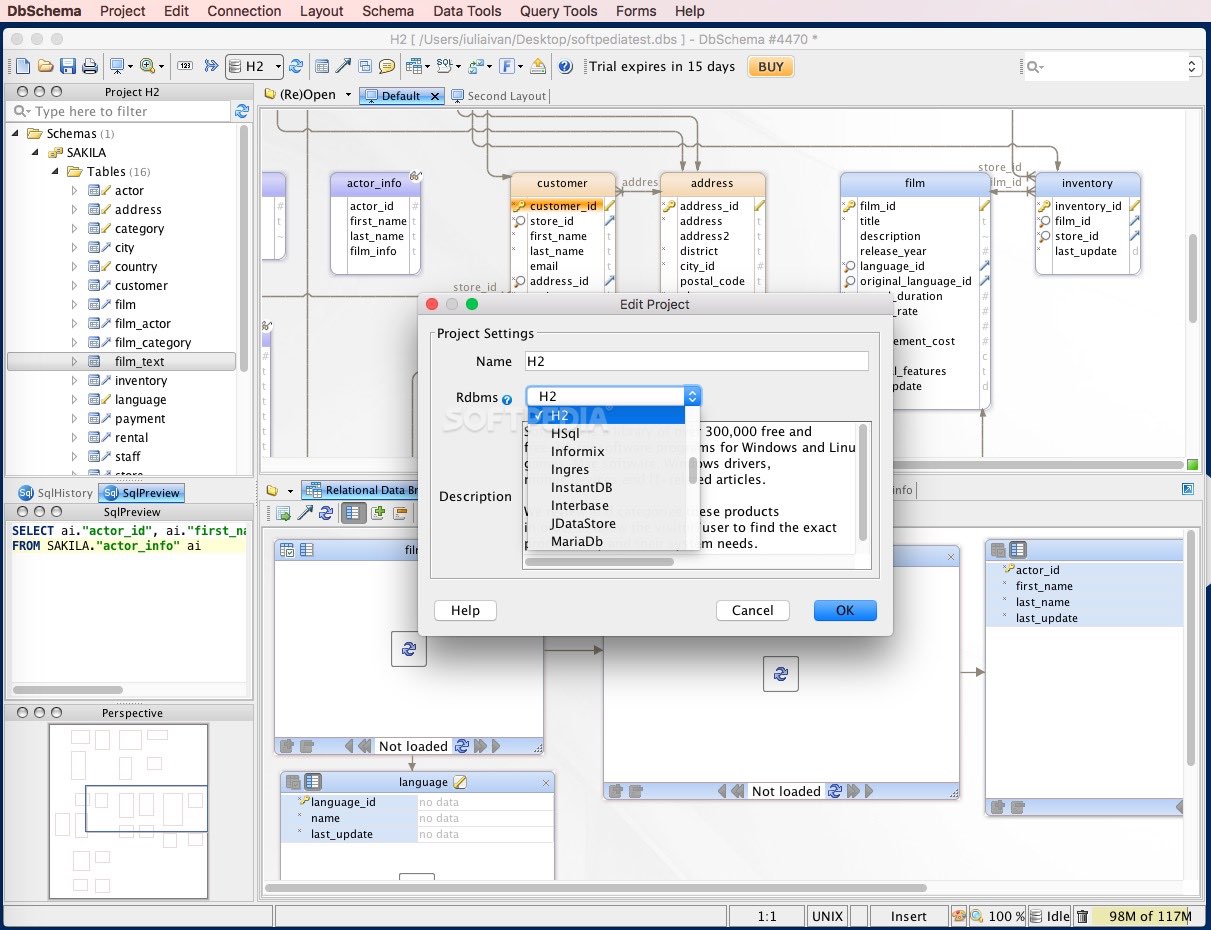Screen dimensions: 1211x930
Task: Click the memory usage 98M of 117M bar
Action: coord(1150,916)
